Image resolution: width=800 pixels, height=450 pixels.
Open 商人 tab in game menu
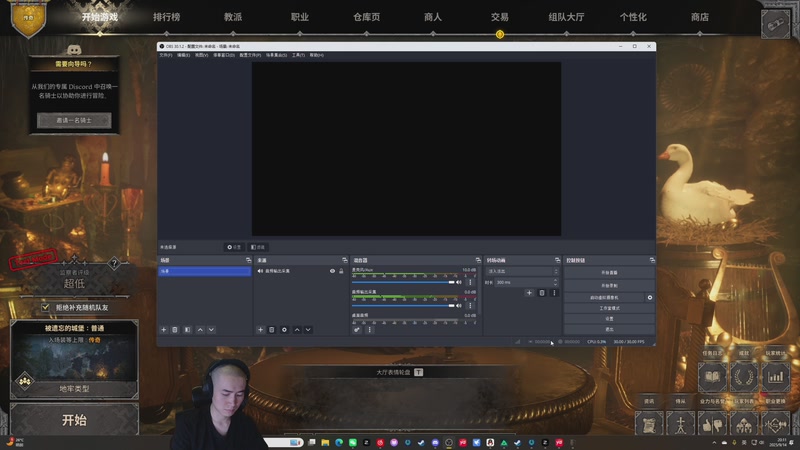point(433,17)
